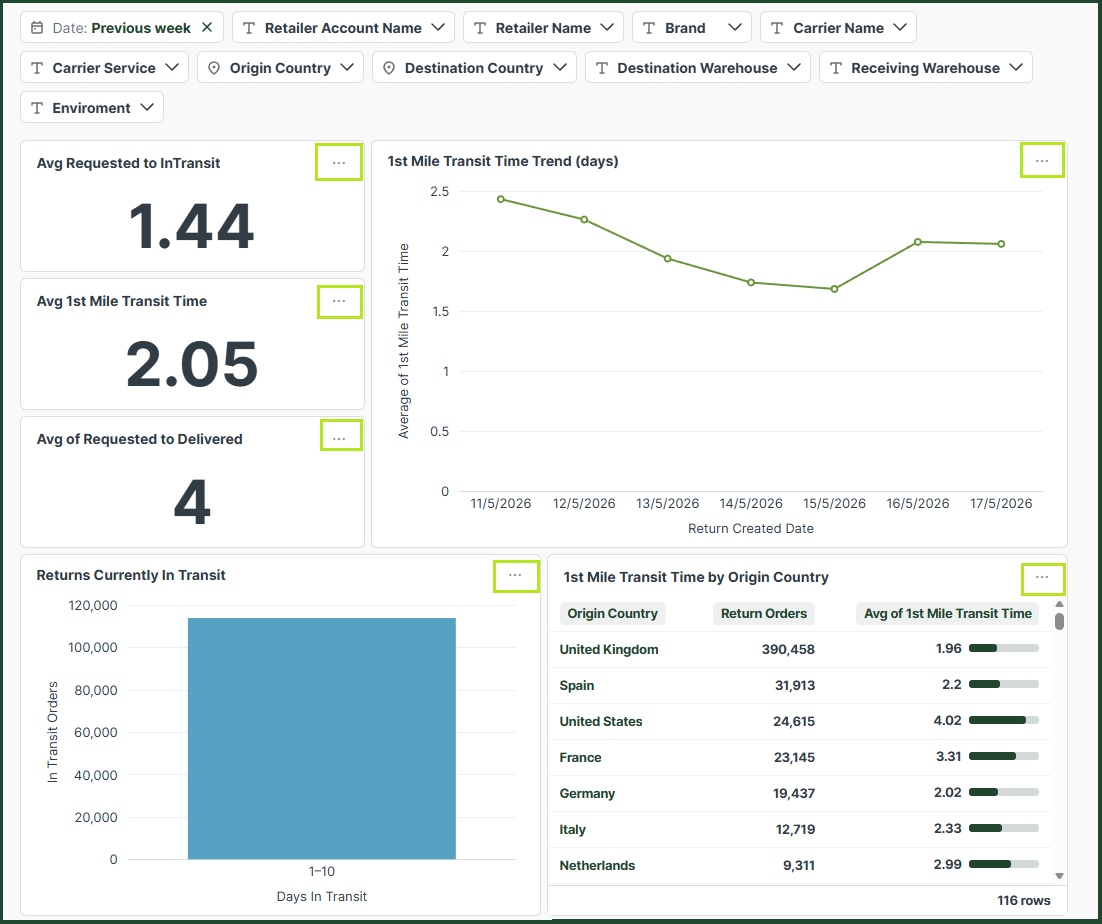1102x924 pixels.
Task: Open the Avg of Requested to Delivered ellipsis menu
Action: [341, 436]
